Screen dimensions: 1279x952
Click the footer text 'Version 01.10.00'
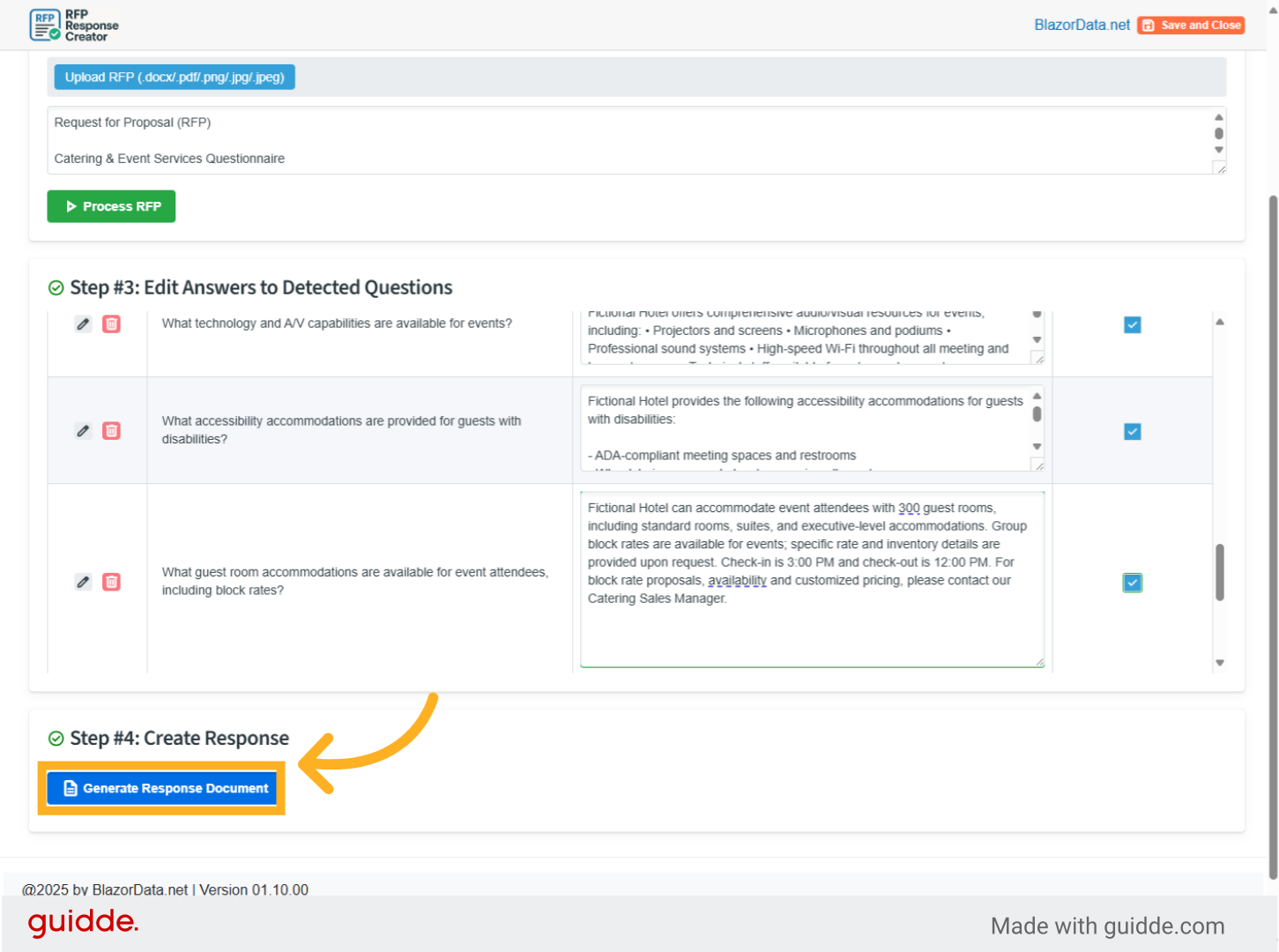coord(254,889)
